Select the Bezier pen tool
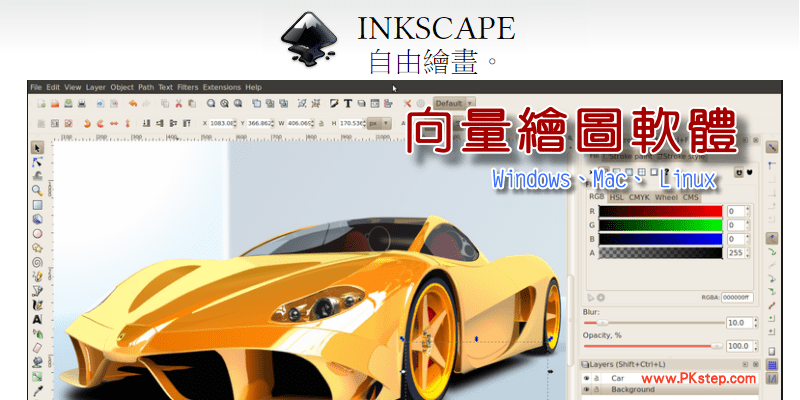Image resolution: width=800 pixels, height=400 pixels. tap(37, 291)
